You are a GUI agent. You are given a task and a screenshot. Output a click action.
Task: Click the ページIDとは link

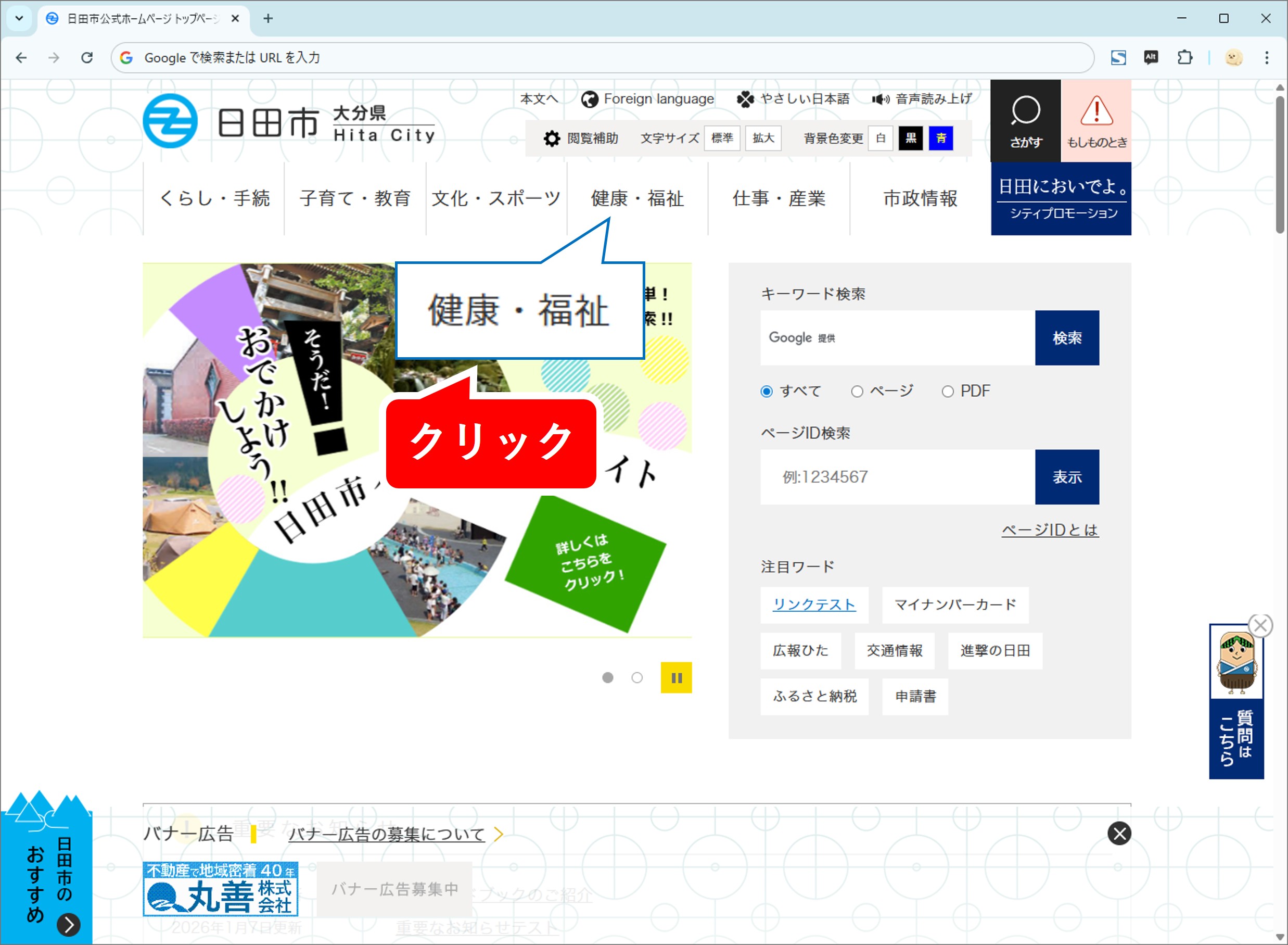(1050, 530)
